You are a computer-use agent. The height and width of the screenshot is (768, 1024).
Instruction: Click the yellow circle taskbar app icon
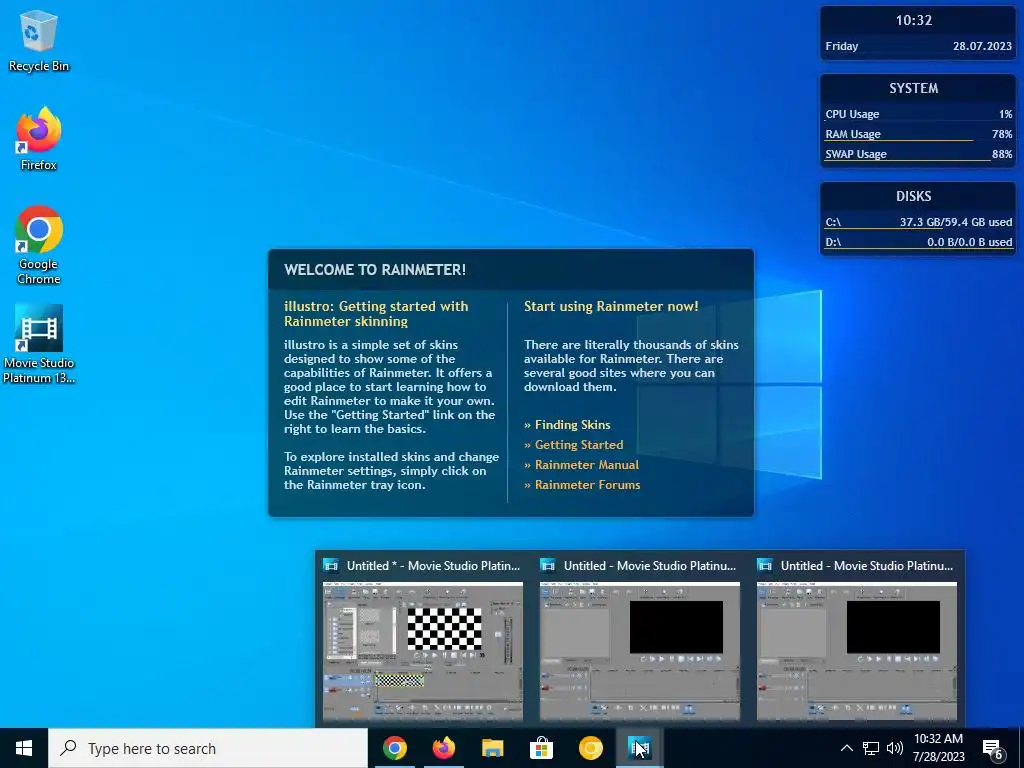(x=590, y=748)
